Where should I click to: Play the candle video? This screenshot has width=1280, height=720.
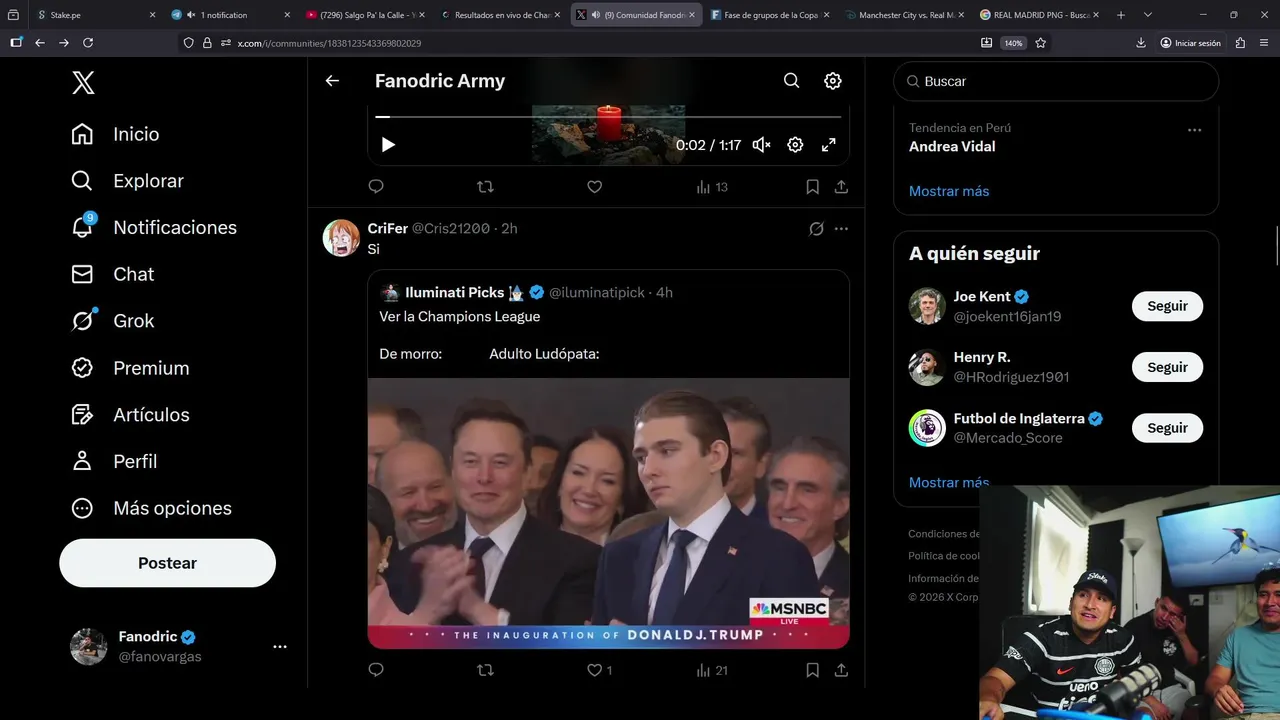pyautogui.click(x=388, y=145)
